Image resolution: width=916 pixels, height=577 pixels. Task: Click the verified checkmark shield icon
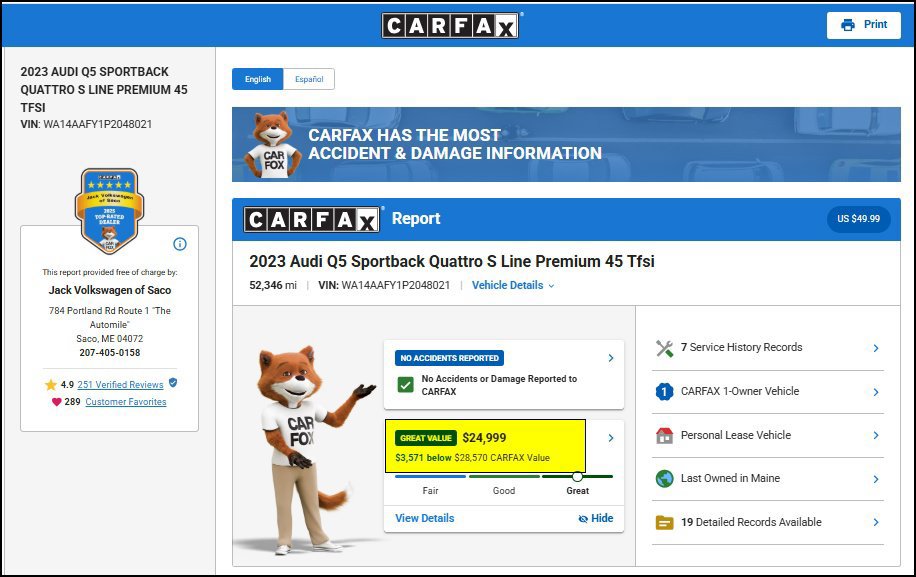point(173,383)
